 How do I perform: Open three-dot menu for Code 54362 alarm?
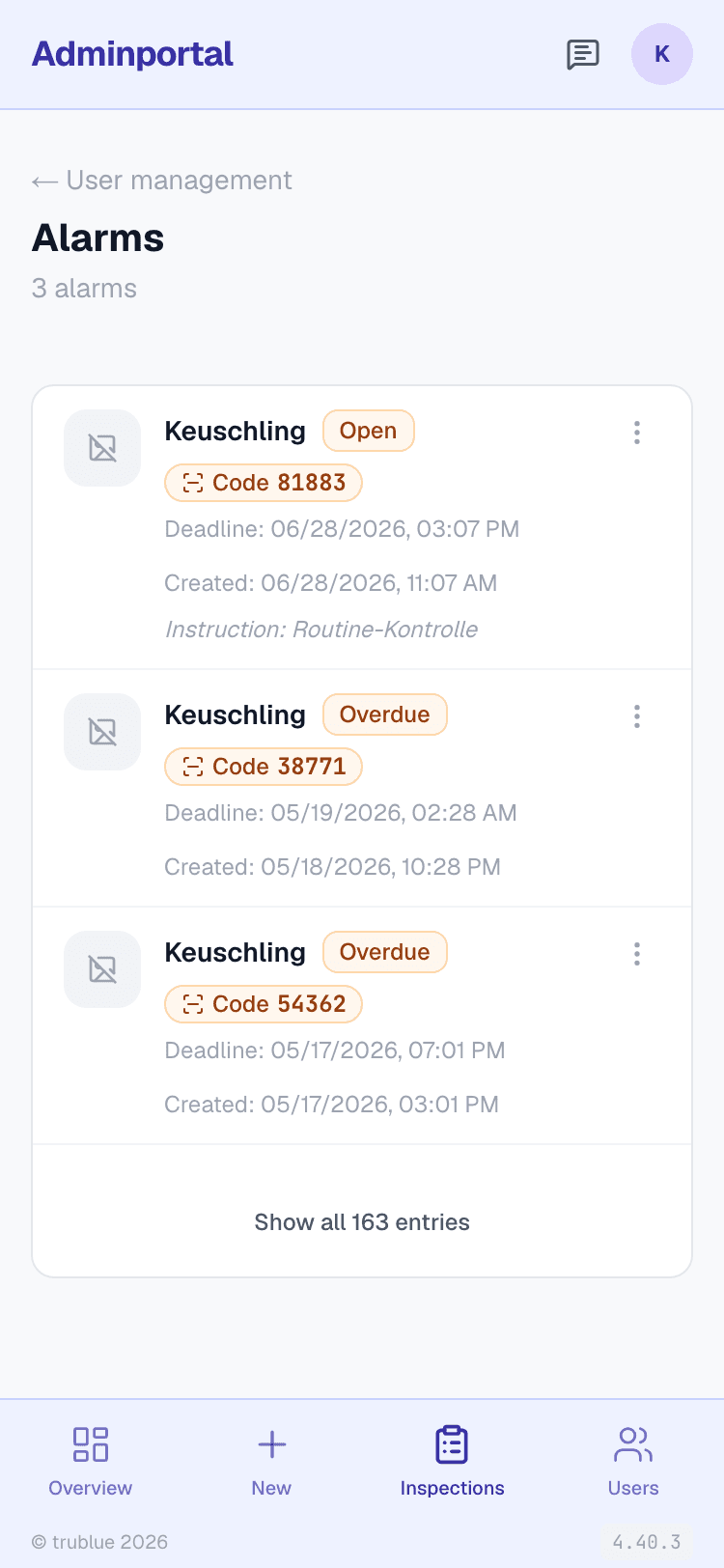[637, 954]
